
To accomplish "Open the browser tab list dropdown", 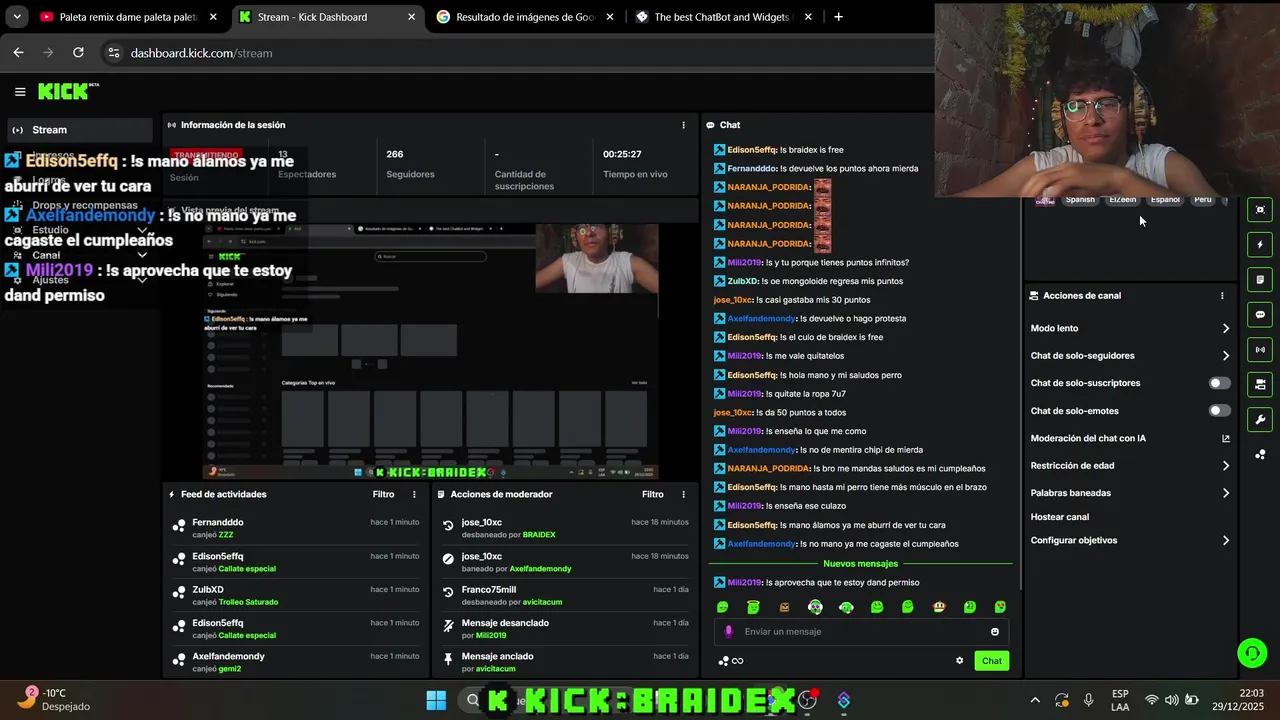I will (x=16, y=17).
